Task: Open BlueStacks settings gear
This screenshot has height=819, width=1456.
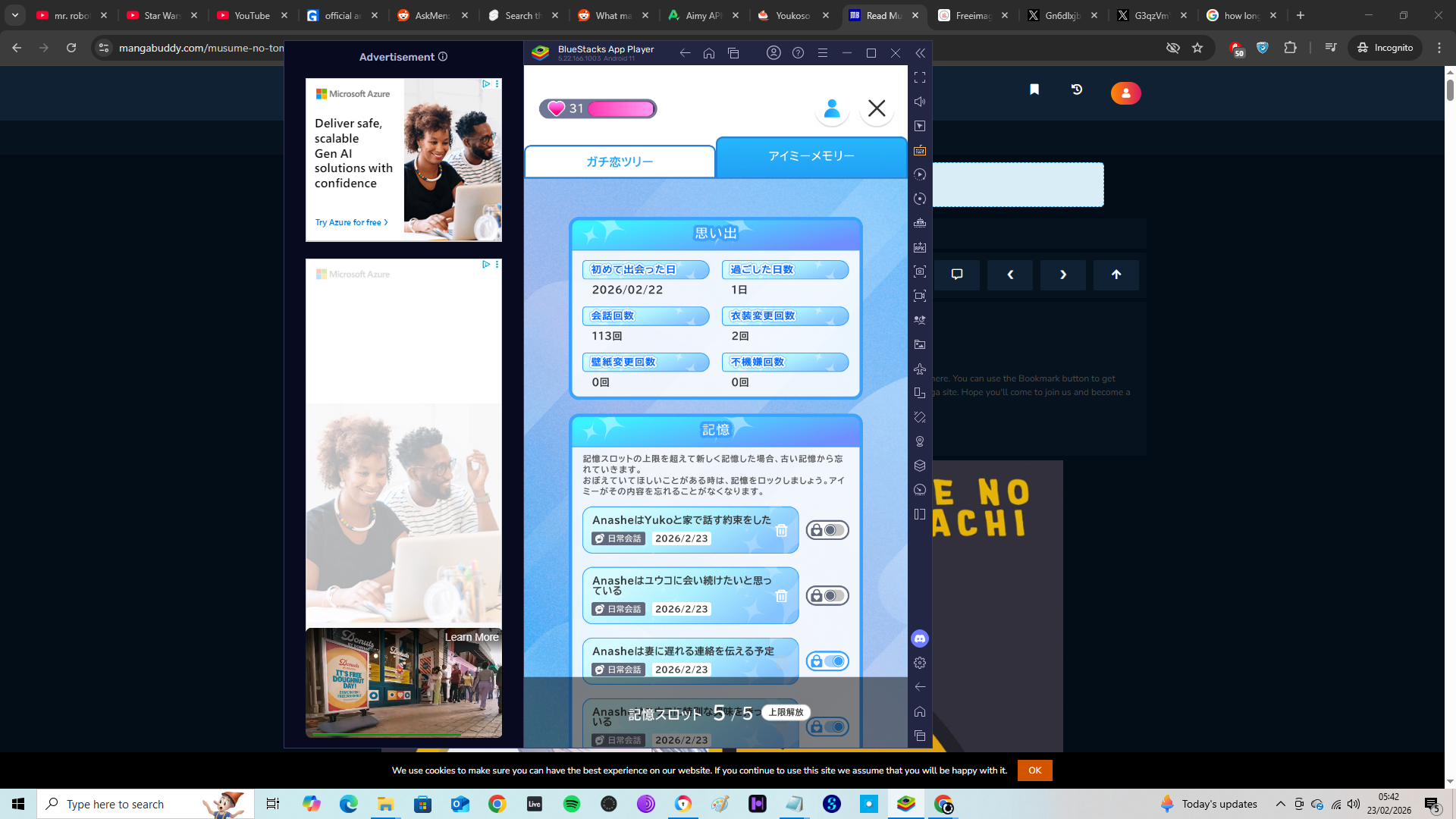Action: coord(920,663)
